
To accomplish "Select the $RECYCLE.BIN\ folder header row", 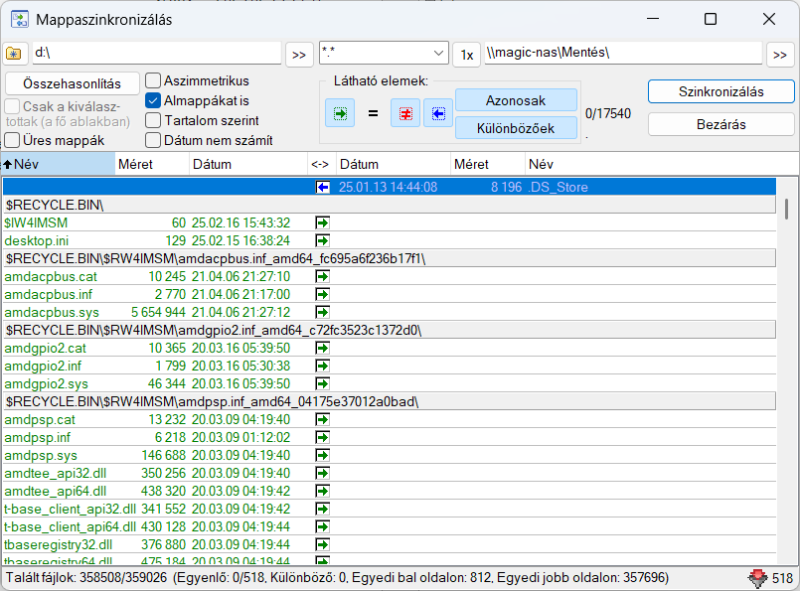I will (x=389, y=205).
